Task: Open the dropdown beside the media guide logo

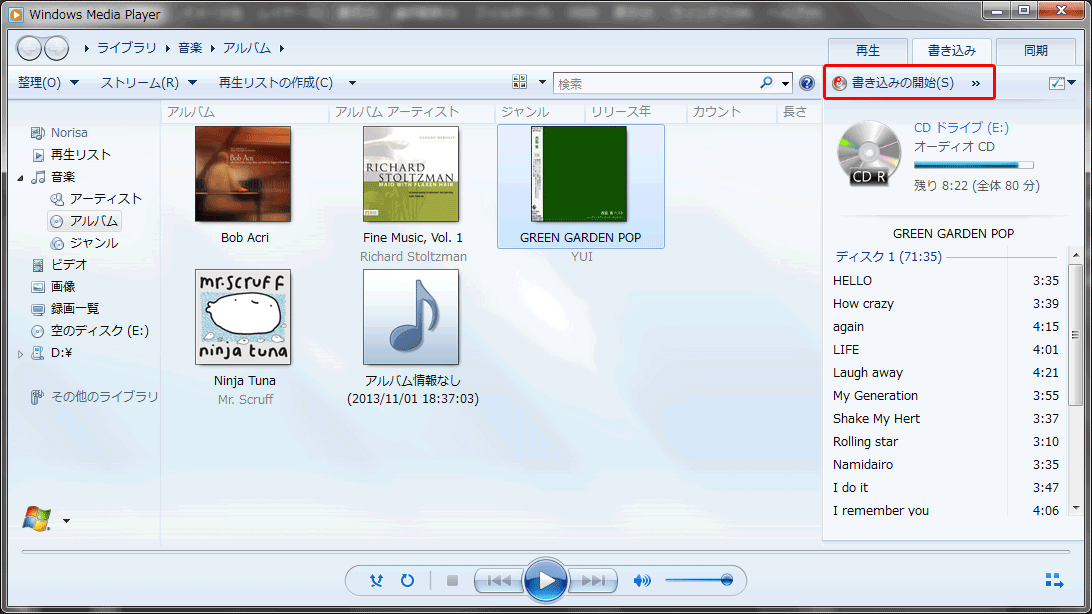Action: point(66,521)
